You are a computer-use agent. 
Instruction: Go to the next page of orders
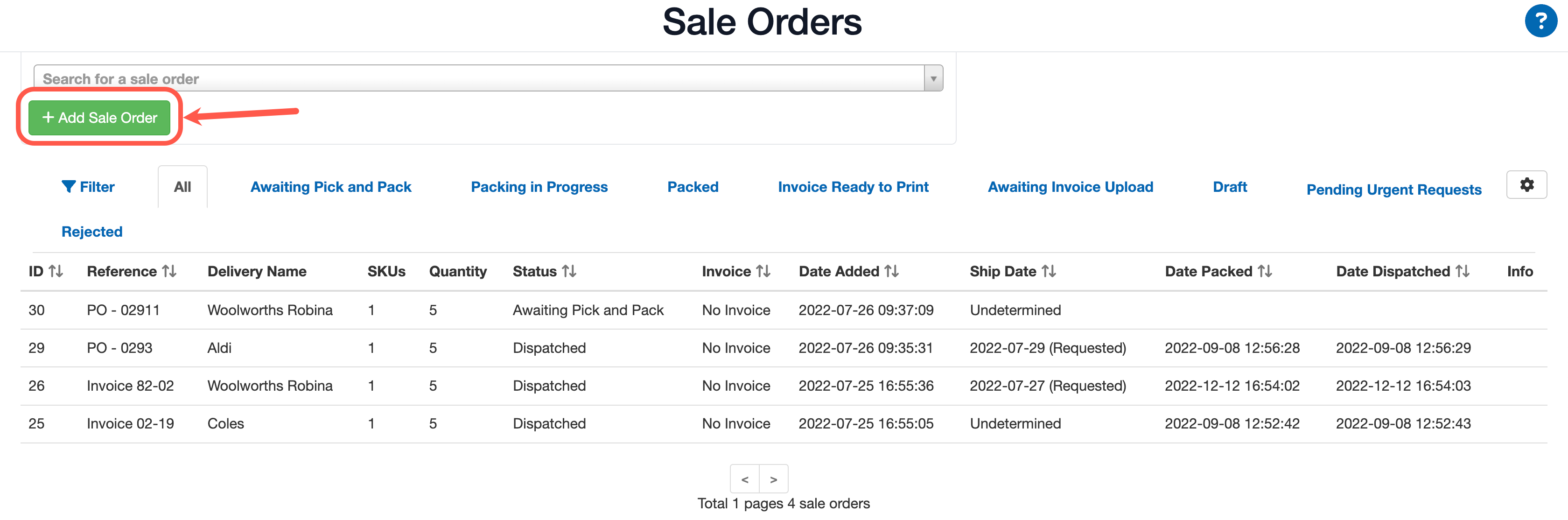(x=774, y=479)
